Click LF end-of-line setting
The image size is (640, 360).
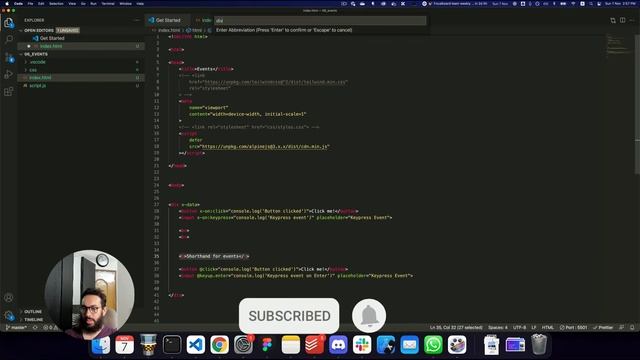[533, 327]
